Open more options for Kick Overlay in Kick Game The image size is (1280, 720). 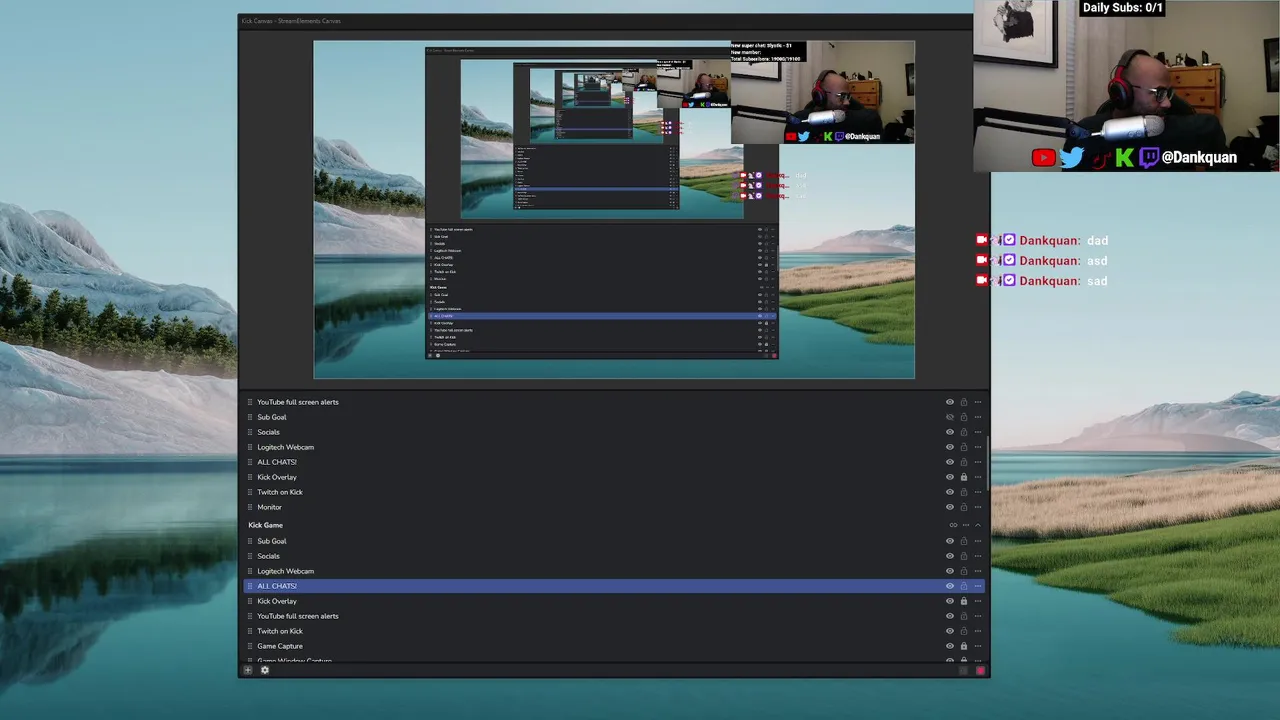[978, 601]
